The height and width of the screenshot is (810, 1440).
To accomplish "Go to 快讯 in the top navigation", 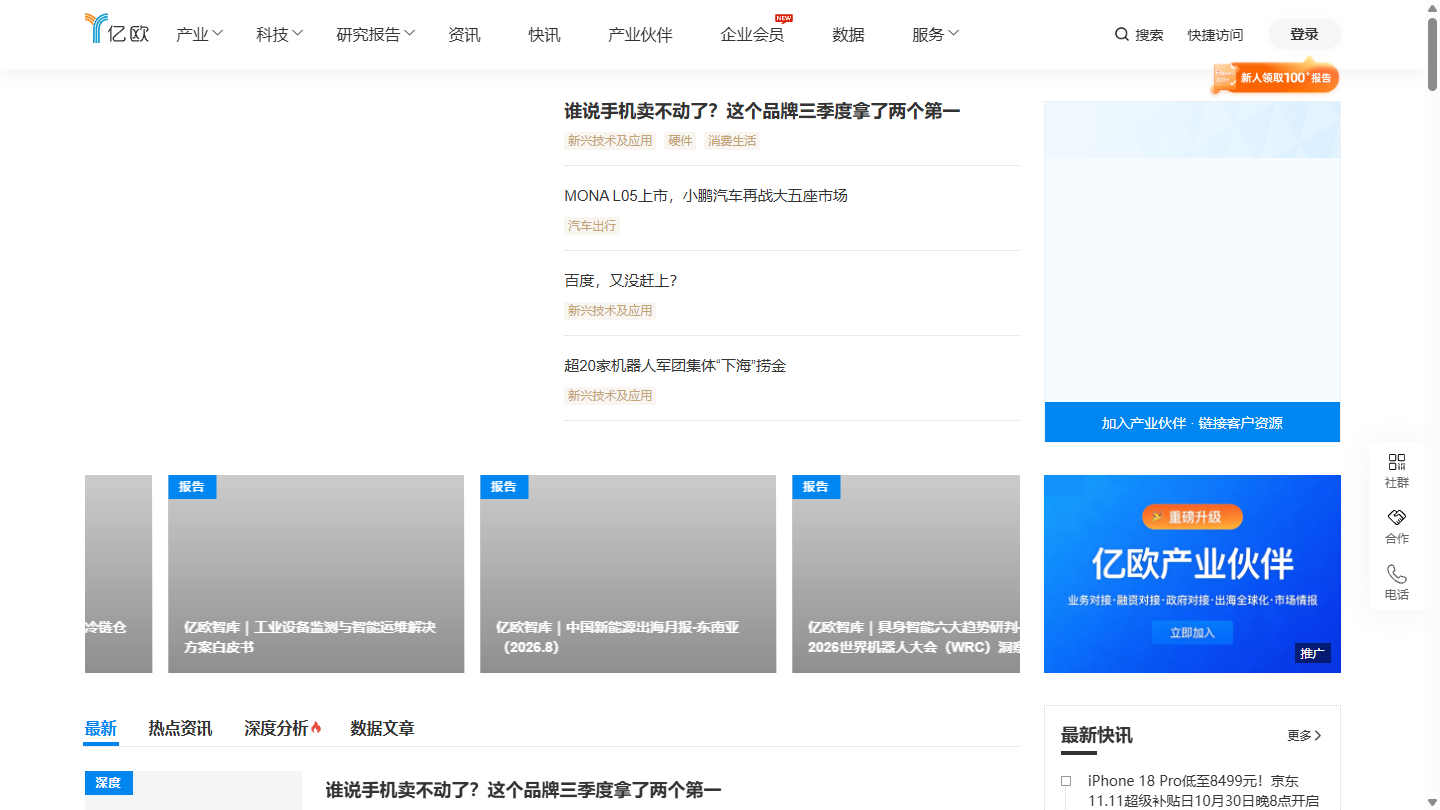I will (x=544, y=34).
